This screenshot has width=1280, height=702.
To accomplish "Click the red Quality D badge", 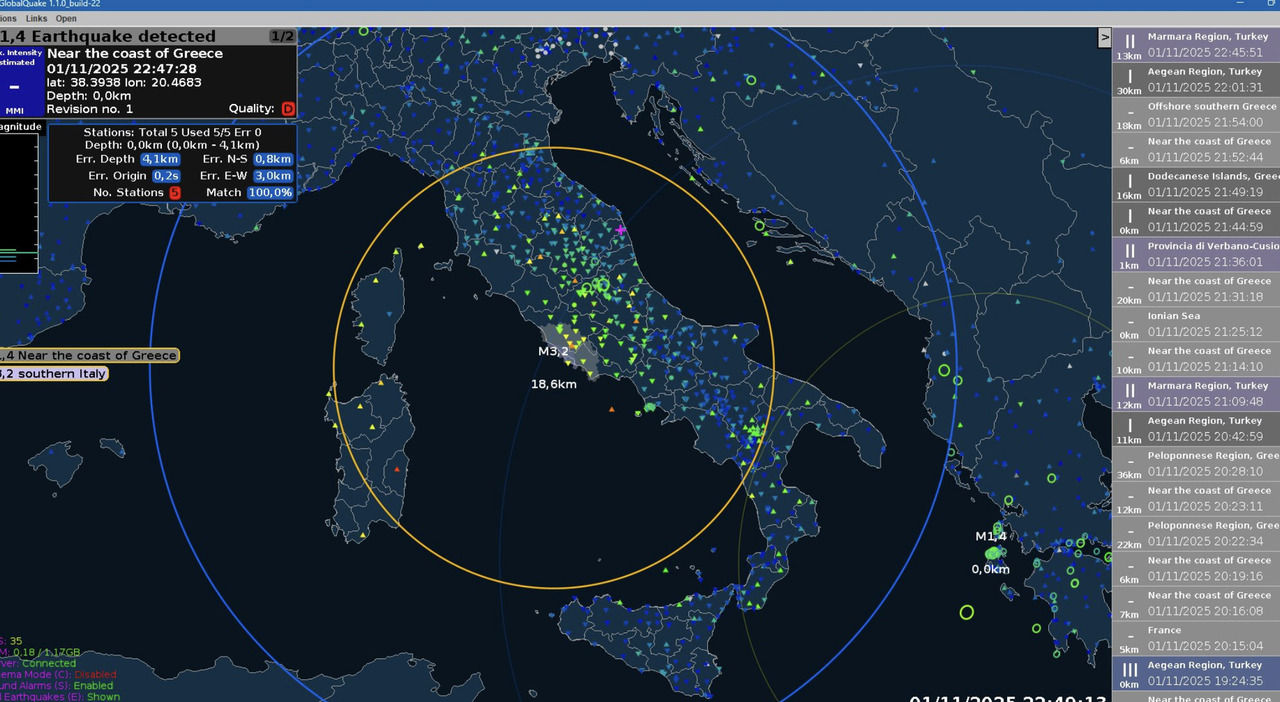I will pos(288,108).
